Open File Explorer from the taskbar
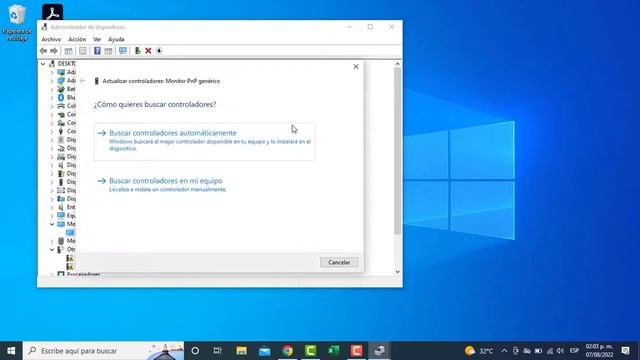The image size is (640, 360). (241, 351)
